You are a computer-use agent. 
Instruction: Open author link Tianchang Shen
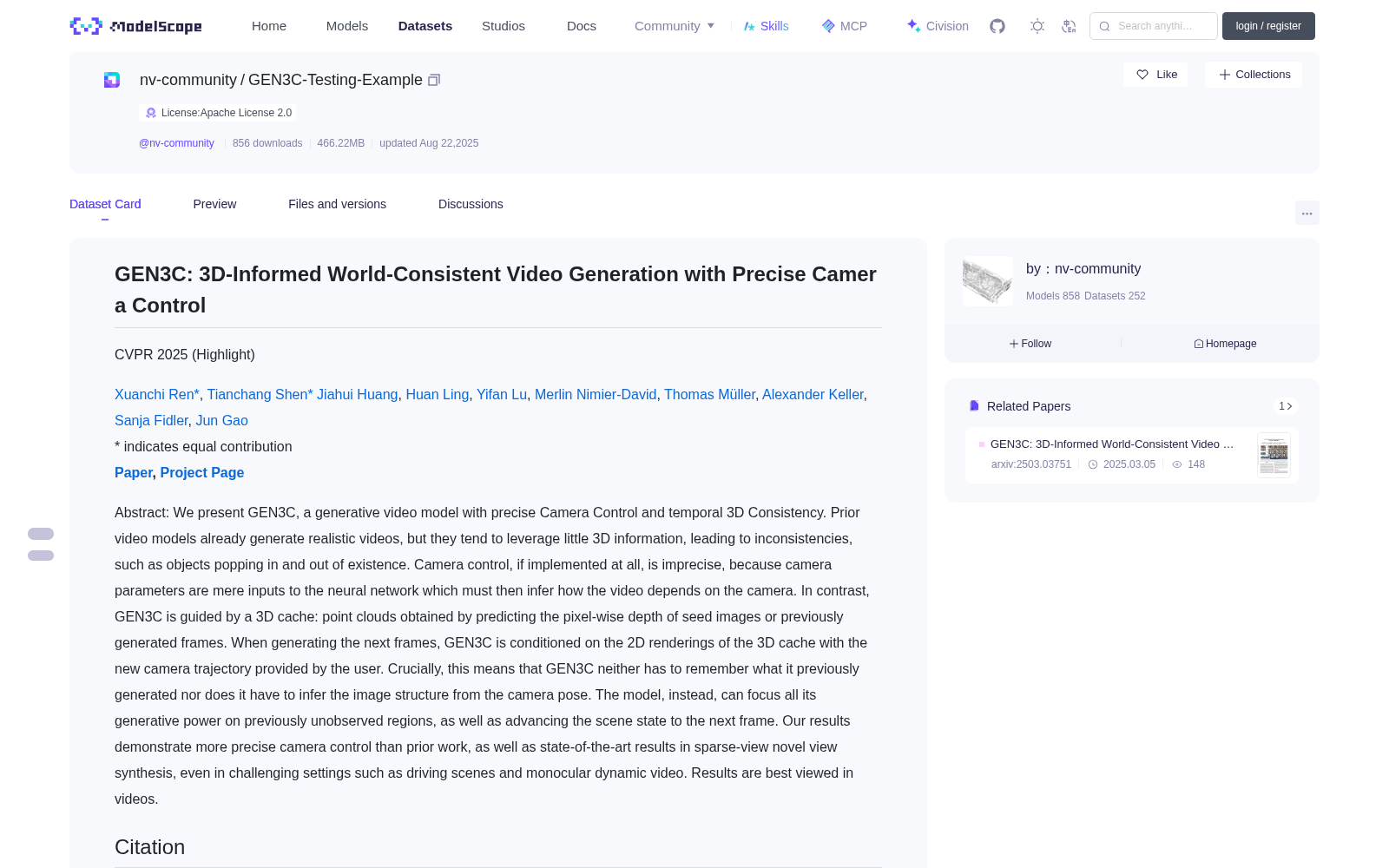click(260, 394)
